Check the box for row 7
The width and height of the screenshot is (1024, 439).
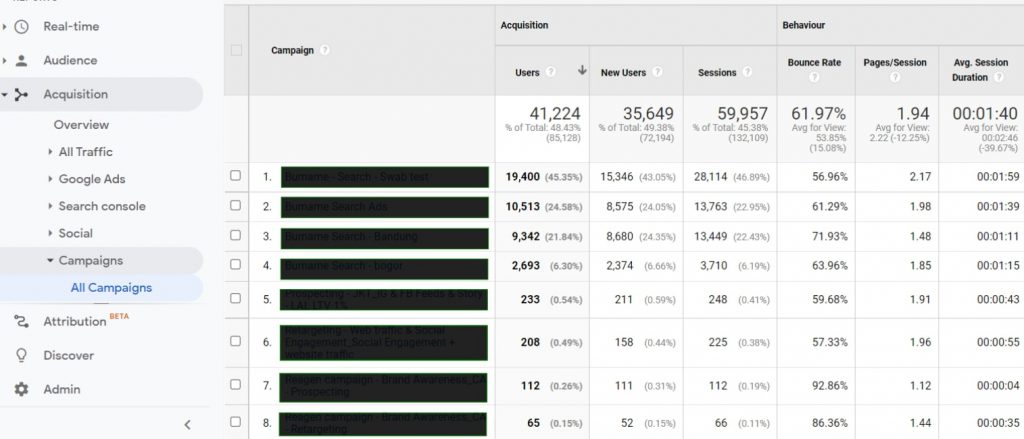(x=236, y=385)
